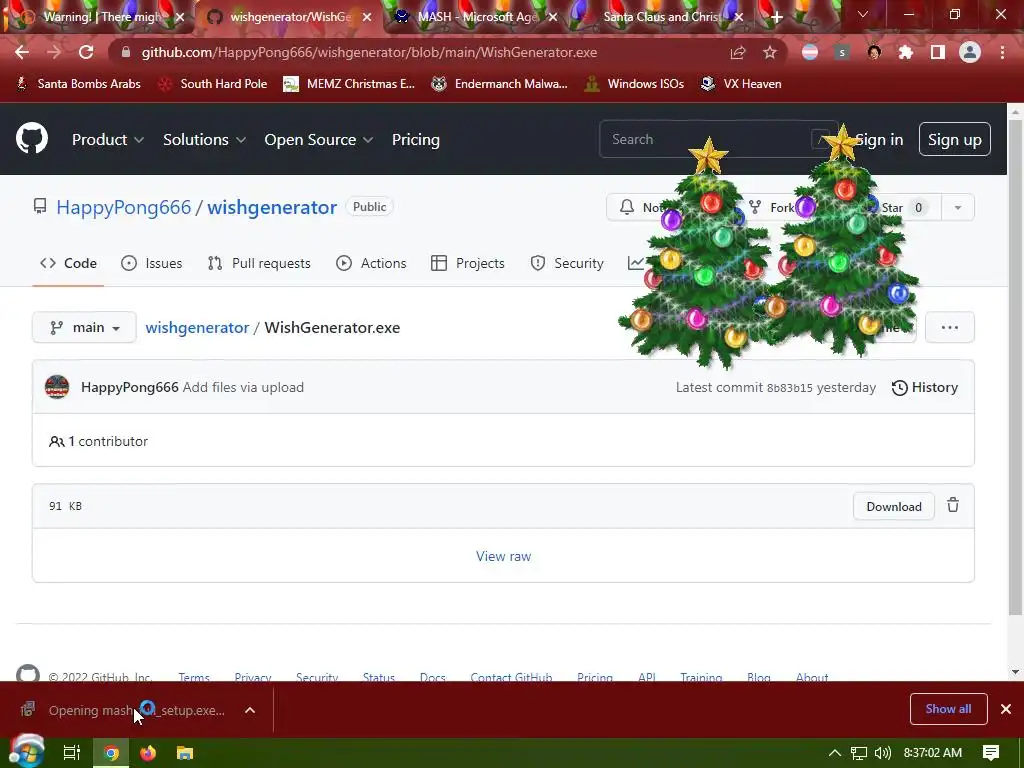The width and height of the screenshot is (1024, 768).
Task: Launch Firefox from the taskbar
Action: (148, 753)
